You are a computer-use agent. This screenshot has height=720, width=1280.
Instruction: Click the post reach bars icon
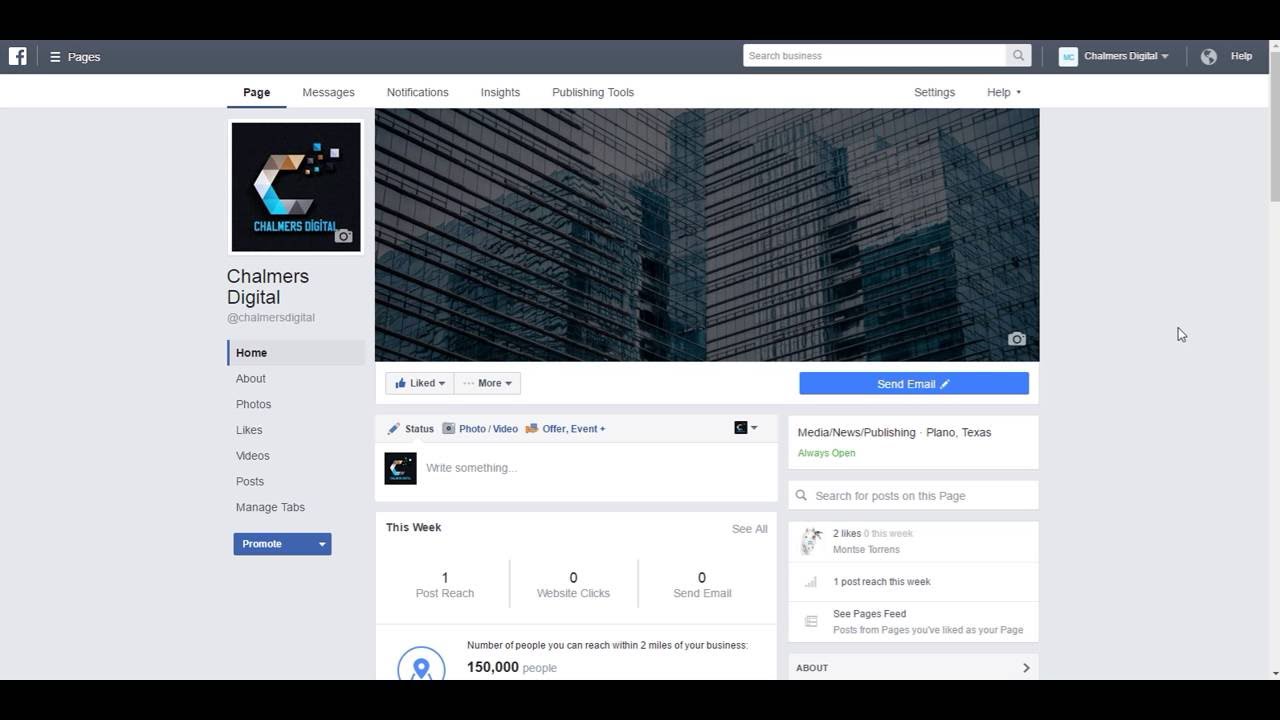811,582
